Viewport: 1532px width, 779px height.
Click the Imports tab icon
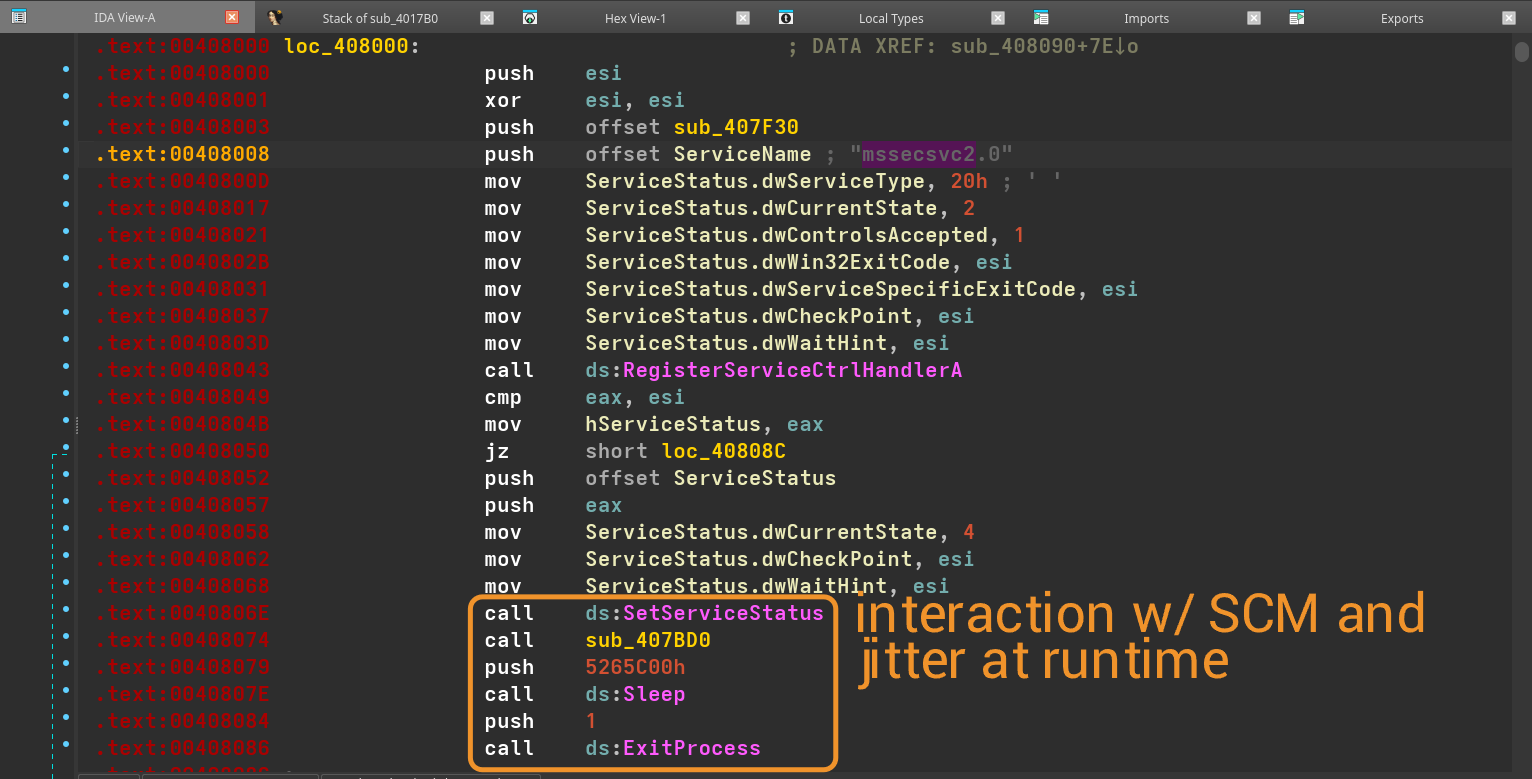pos(1040,17)
